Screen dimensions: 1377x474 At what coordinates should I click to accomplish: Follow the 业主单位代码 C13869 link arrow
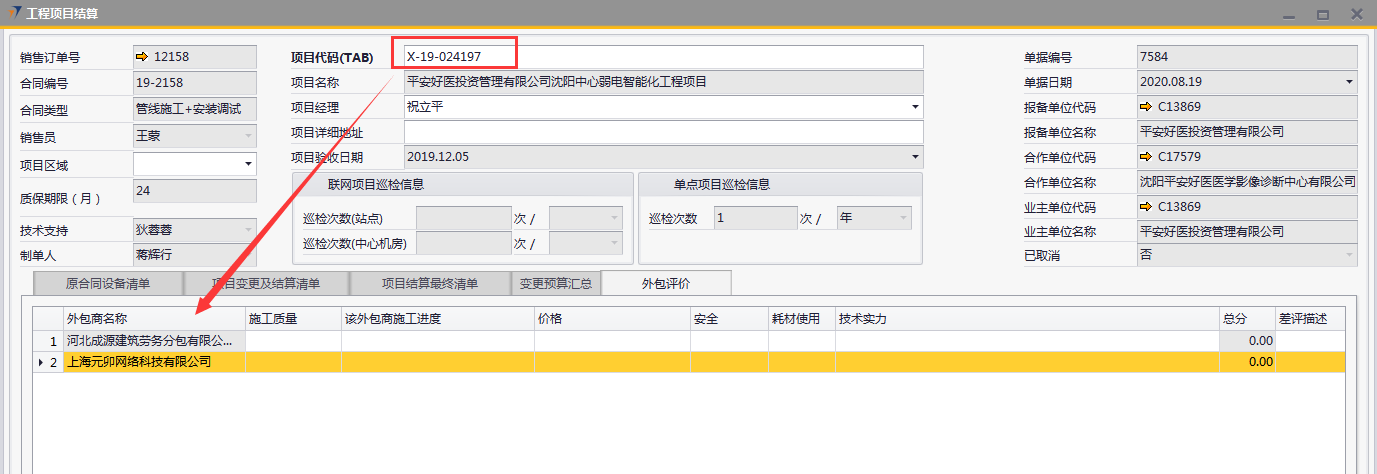pos(1146,207)
